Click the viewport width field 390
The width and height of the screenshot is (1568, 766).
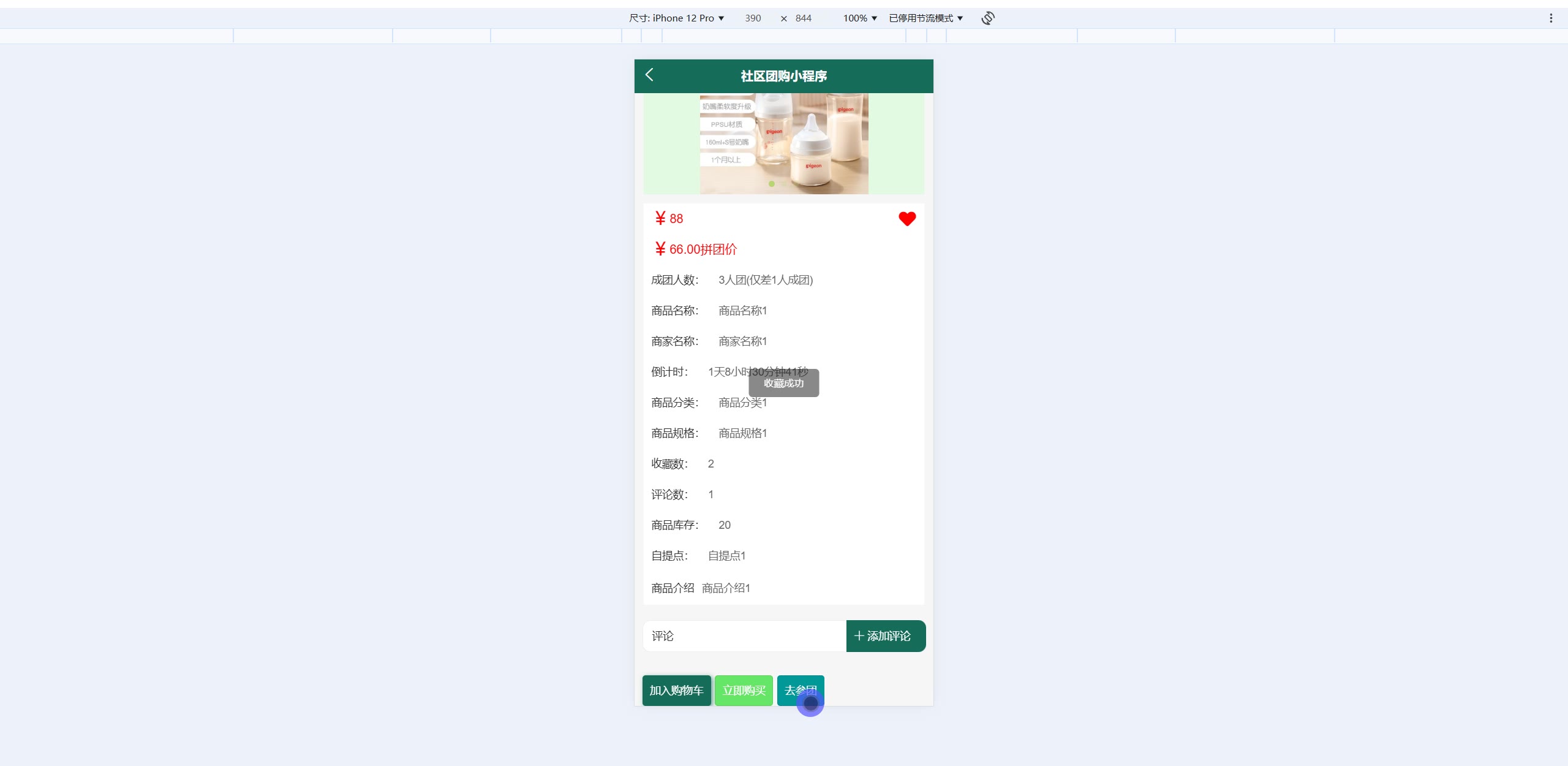coord(753,18)
